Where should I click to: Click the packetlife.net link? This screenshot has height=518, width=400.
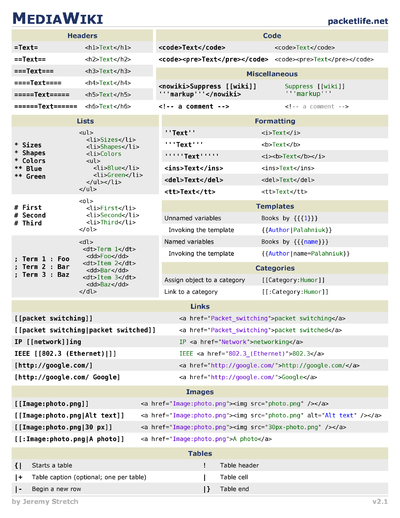(x=358, y=21)
